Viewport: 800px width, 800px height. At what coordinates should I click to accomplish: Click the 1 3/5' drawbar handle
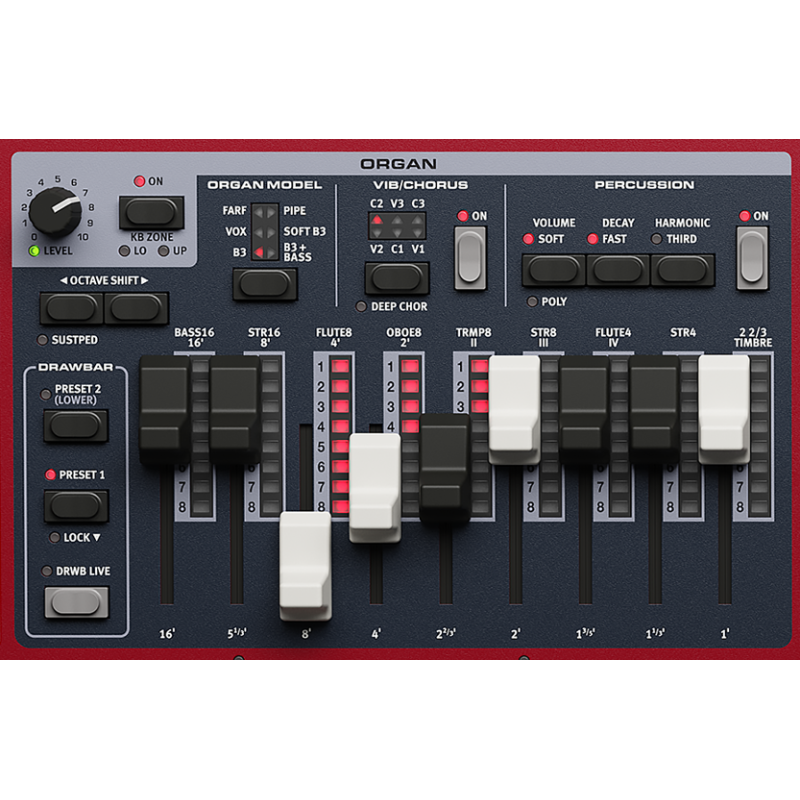(585, 410)
